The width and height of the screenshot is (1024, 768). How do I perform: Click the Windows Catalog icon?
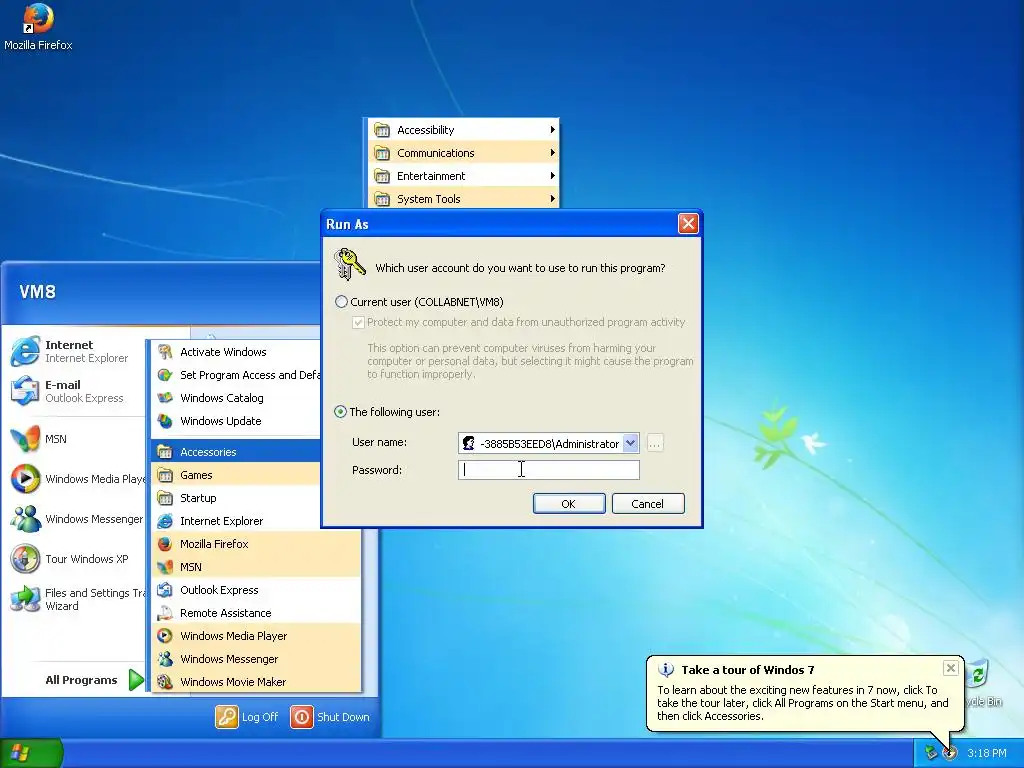tap(165, 398)
